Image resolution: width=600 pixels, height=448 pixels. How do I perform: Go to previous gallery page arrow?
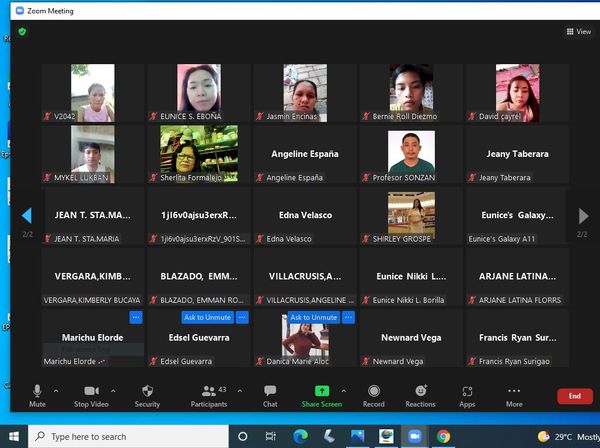pyautogui.click(x=27, y=215)
